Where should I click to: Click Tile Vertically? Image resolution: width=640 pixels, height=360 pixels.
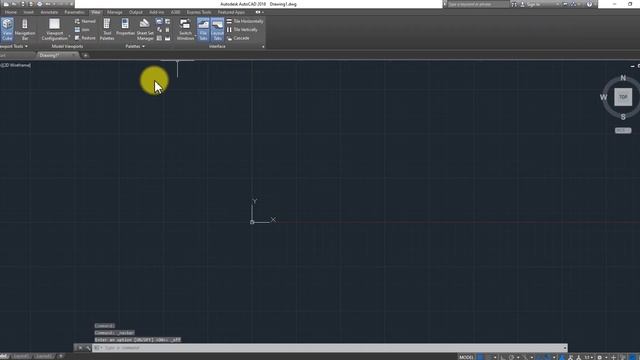pyautogui.click(x=242, y=30)
